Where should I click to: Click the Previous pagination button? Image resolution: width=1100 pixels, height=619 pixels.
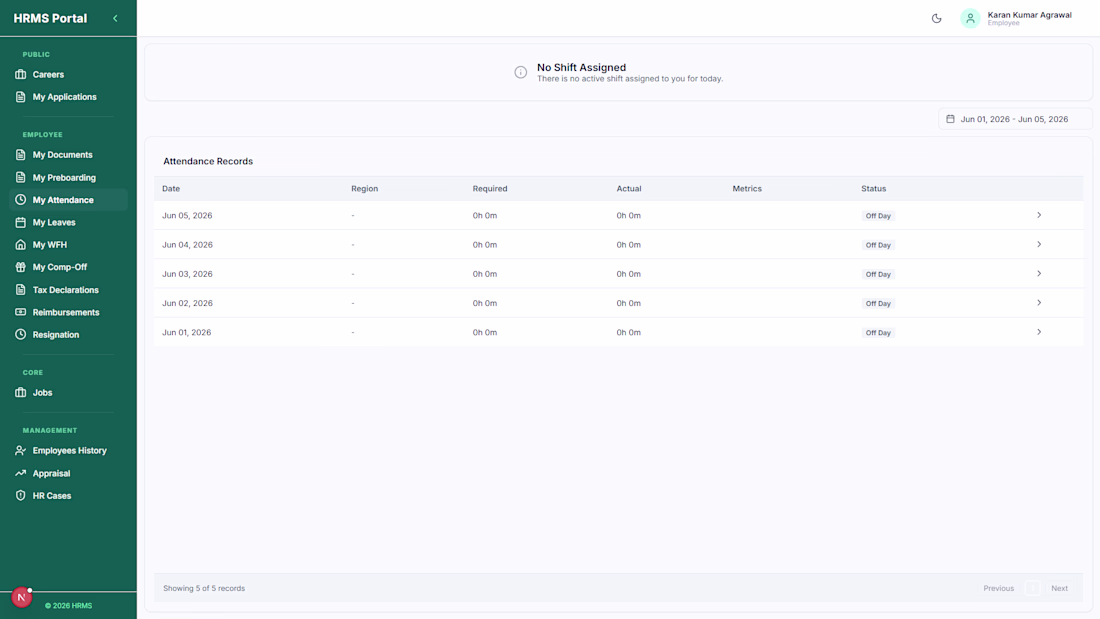coord(998,588)
